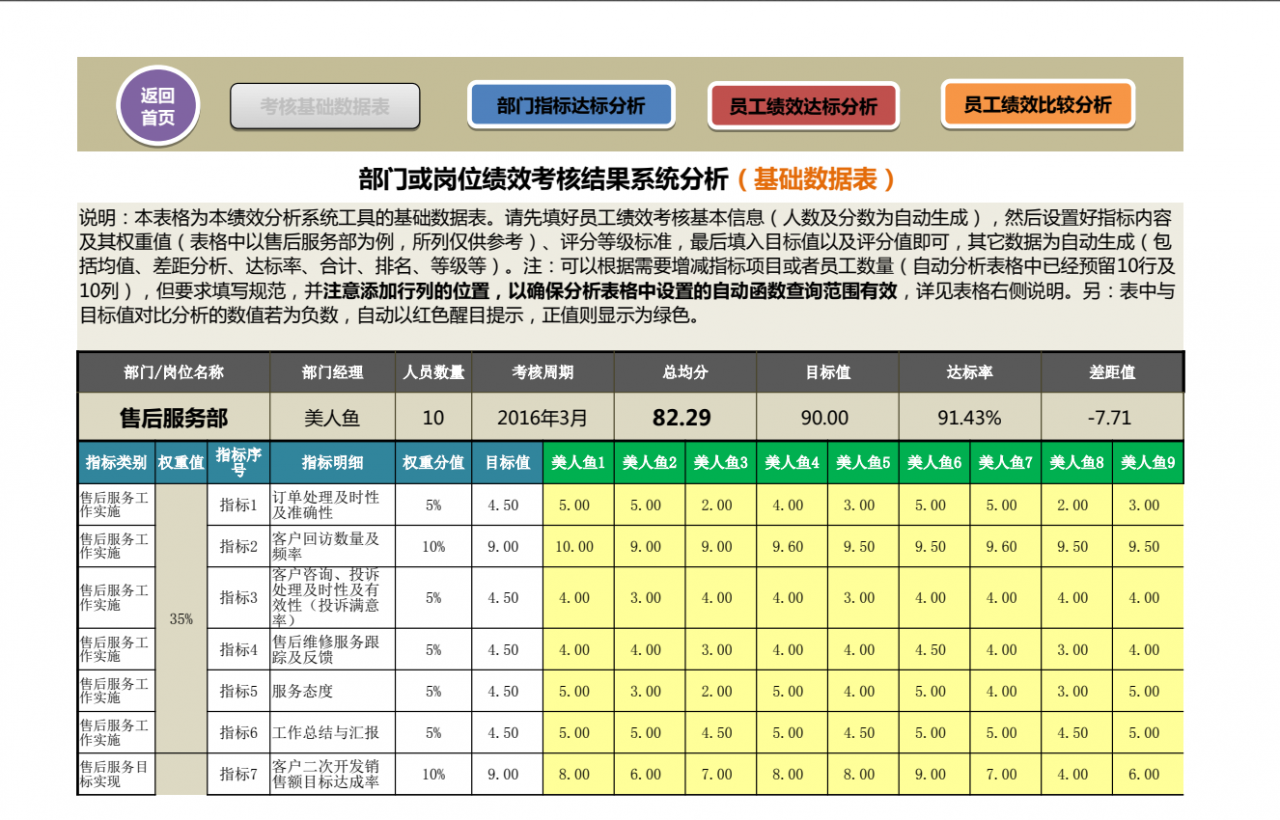Click the 指标类别 column header
1280x820 pixels.
(116, 463)
